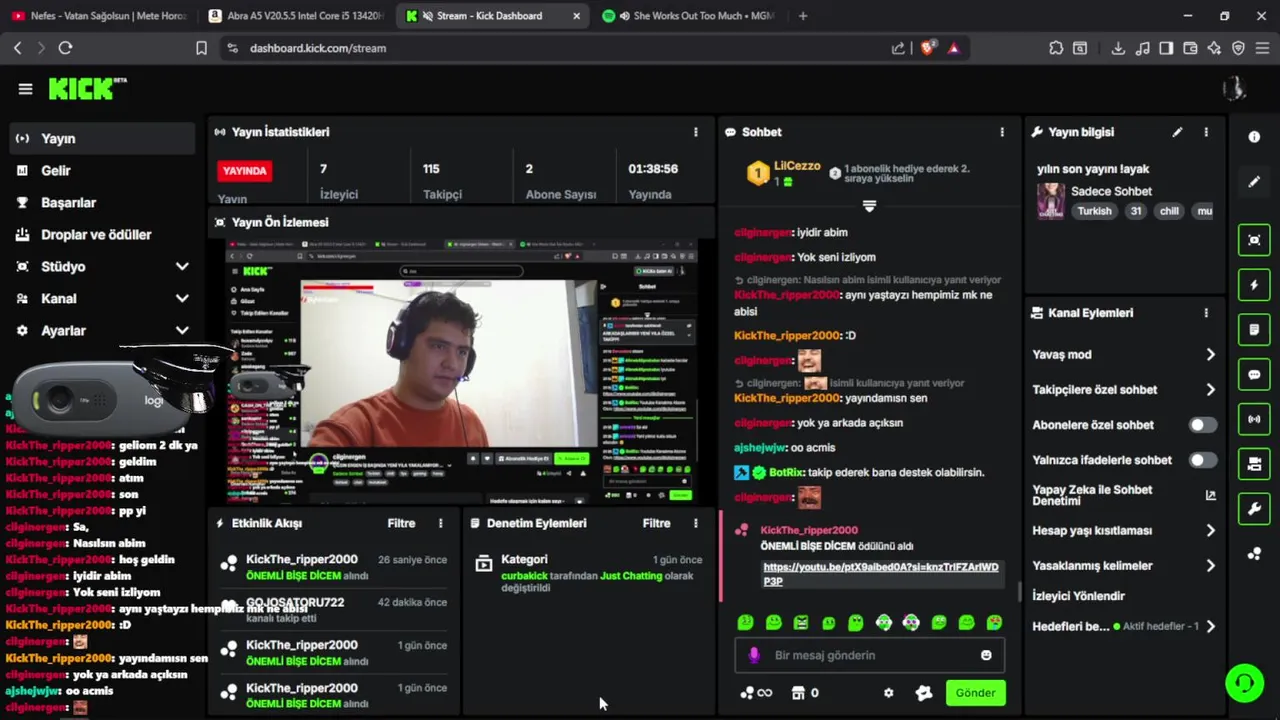Click the broadcast signal icon in right rail
The width and height of the screenshot is (1280, 720).
pyautogui.click(x=1254, y=419)
